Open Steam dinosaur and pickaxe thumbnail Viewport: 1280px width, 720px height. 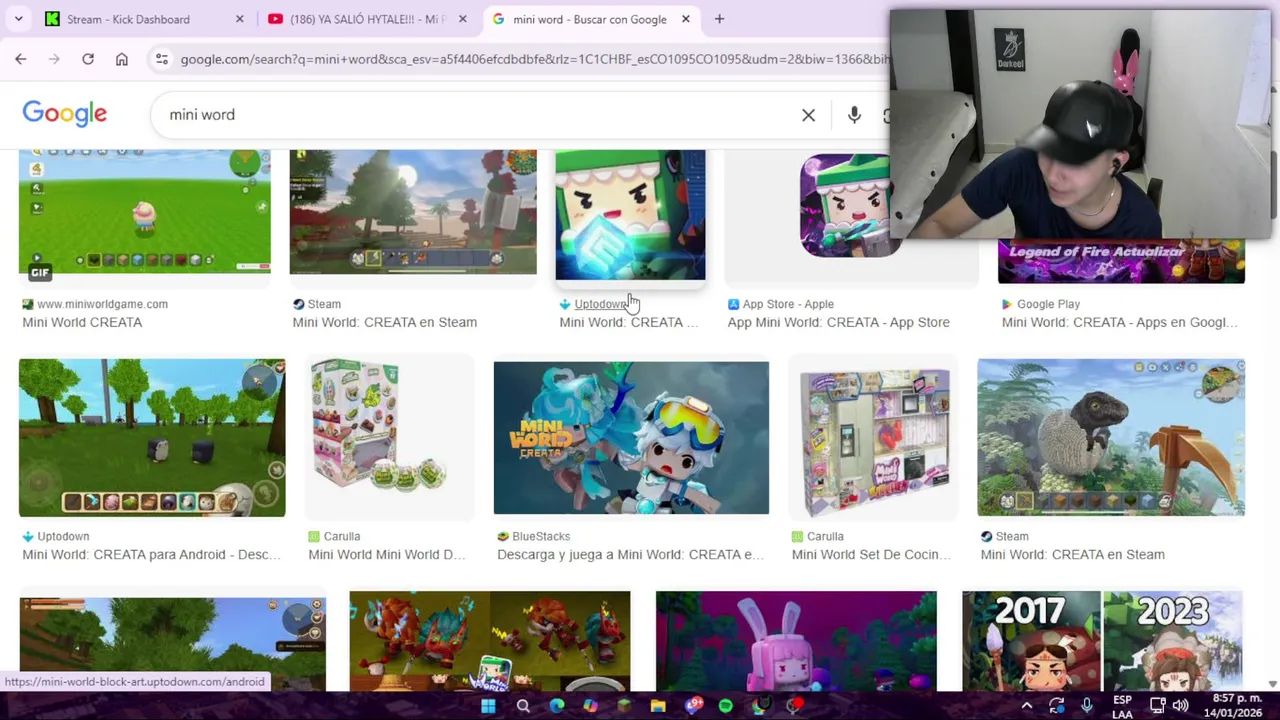[1111, 438]
